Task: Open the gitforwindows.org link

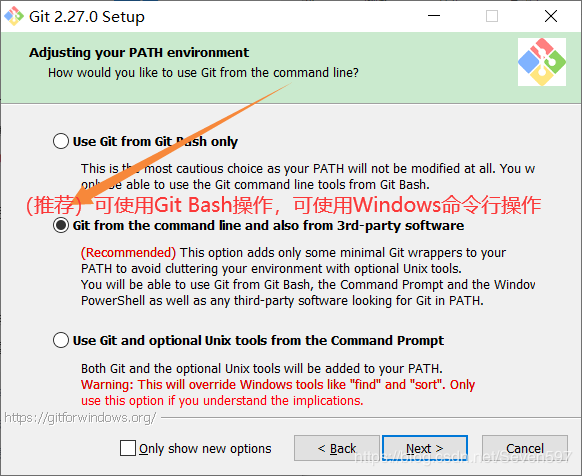Action: click(x=80, y=418)
